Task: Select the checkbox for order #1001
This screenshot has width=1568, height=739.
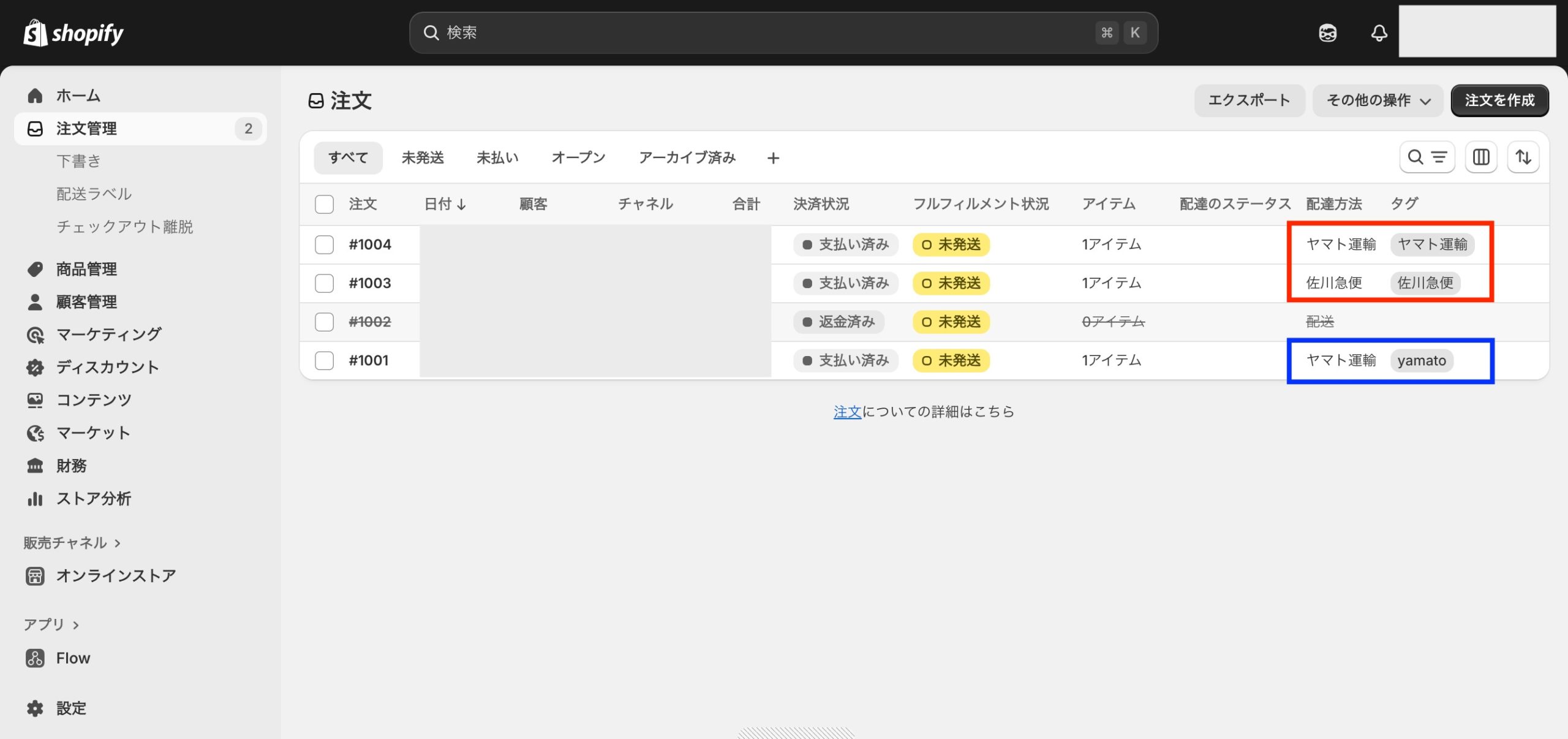Action: (324, 360)
